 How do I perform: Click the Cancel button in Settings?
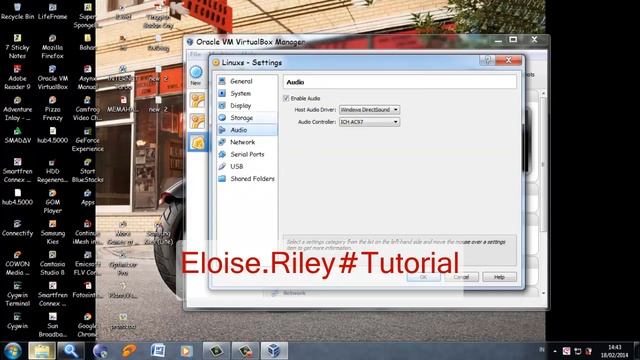(x=461, y=277)
